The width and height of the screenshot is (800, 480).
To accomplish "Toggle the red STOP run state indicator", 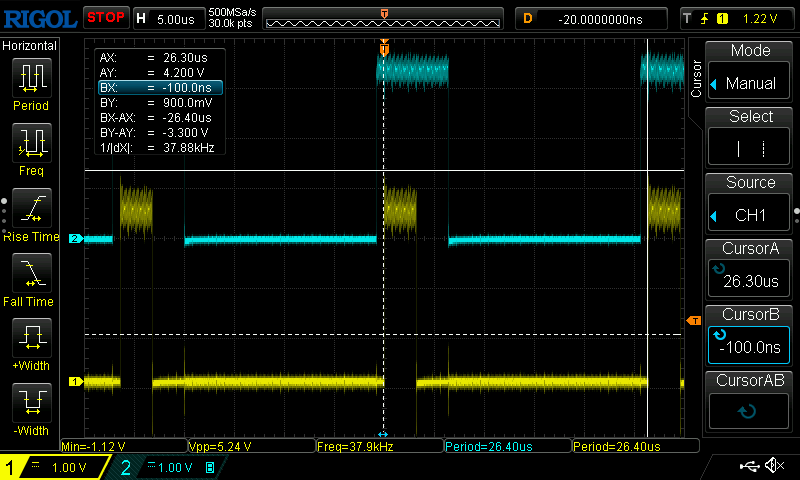I will [105, 18].
